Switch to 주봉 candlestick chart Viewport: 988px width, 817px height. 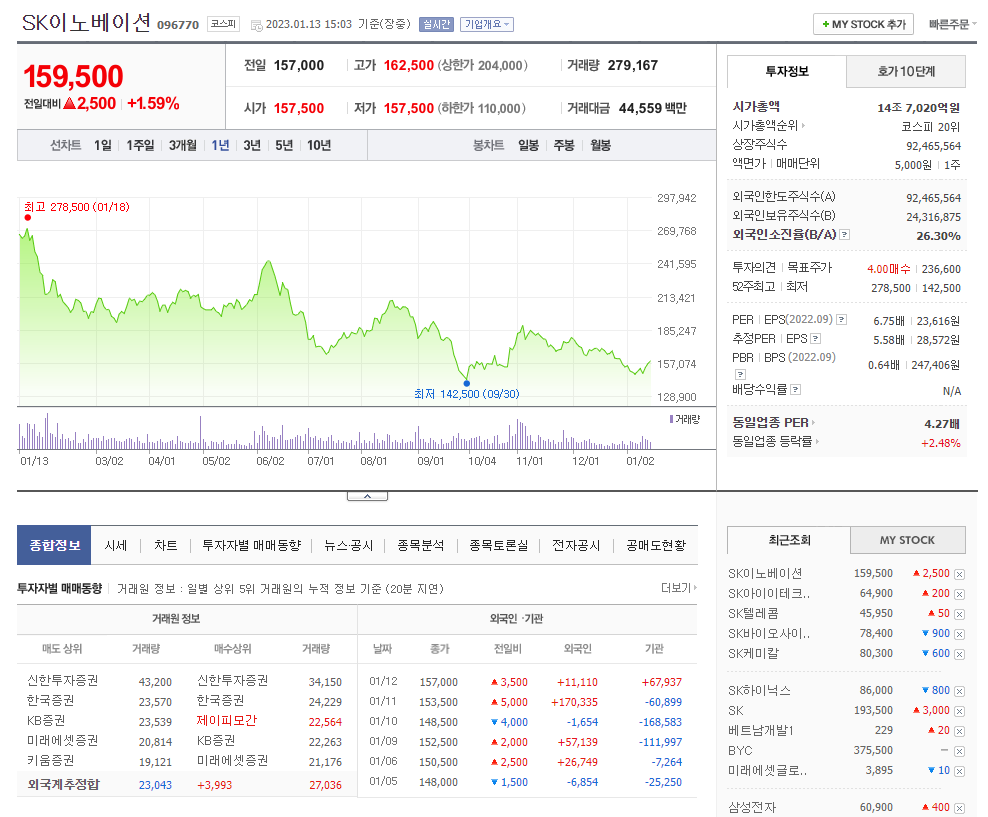tap(564, 146)
